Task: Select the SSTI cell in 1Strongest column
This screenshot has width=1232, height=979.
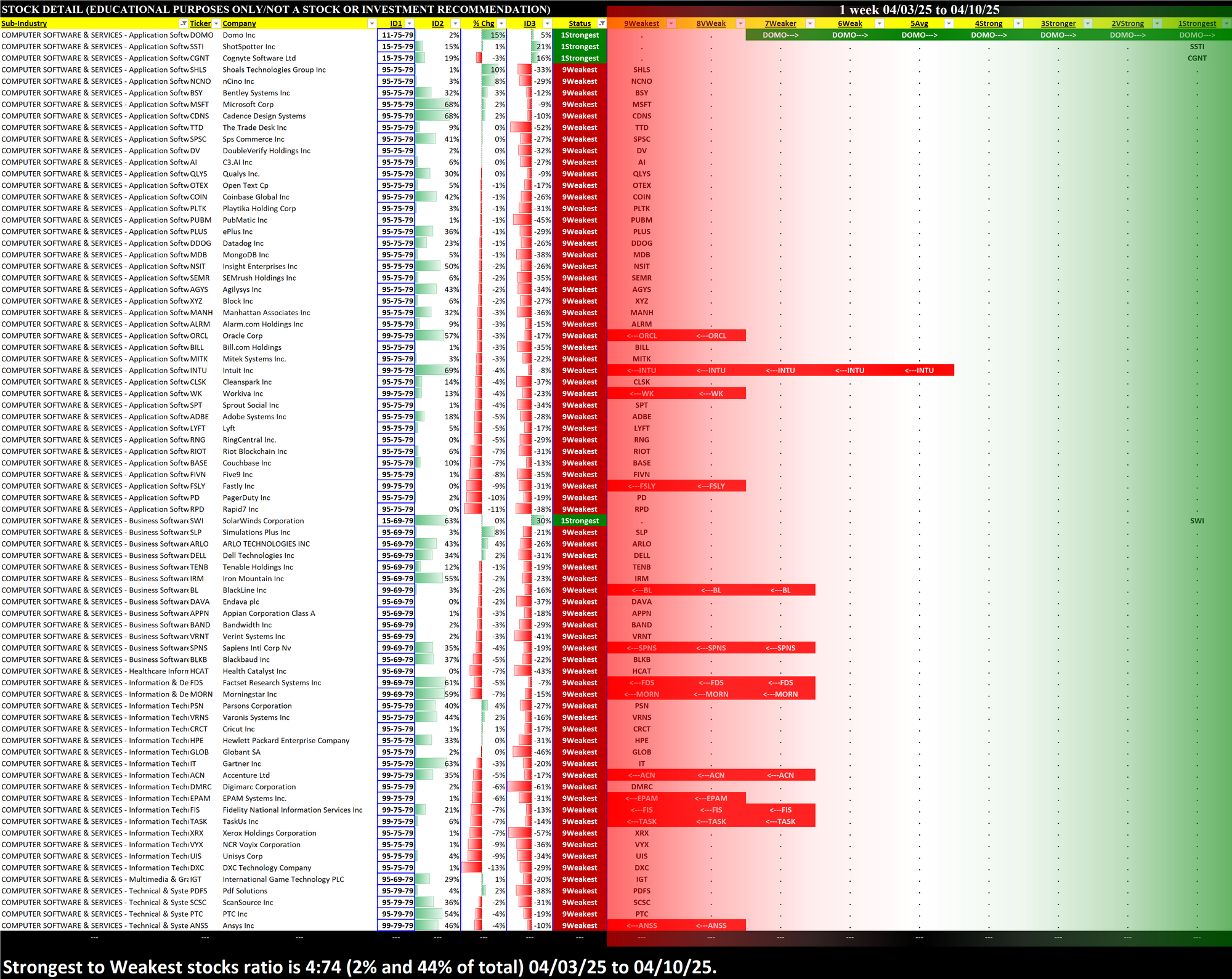Action: [1196, 47]
